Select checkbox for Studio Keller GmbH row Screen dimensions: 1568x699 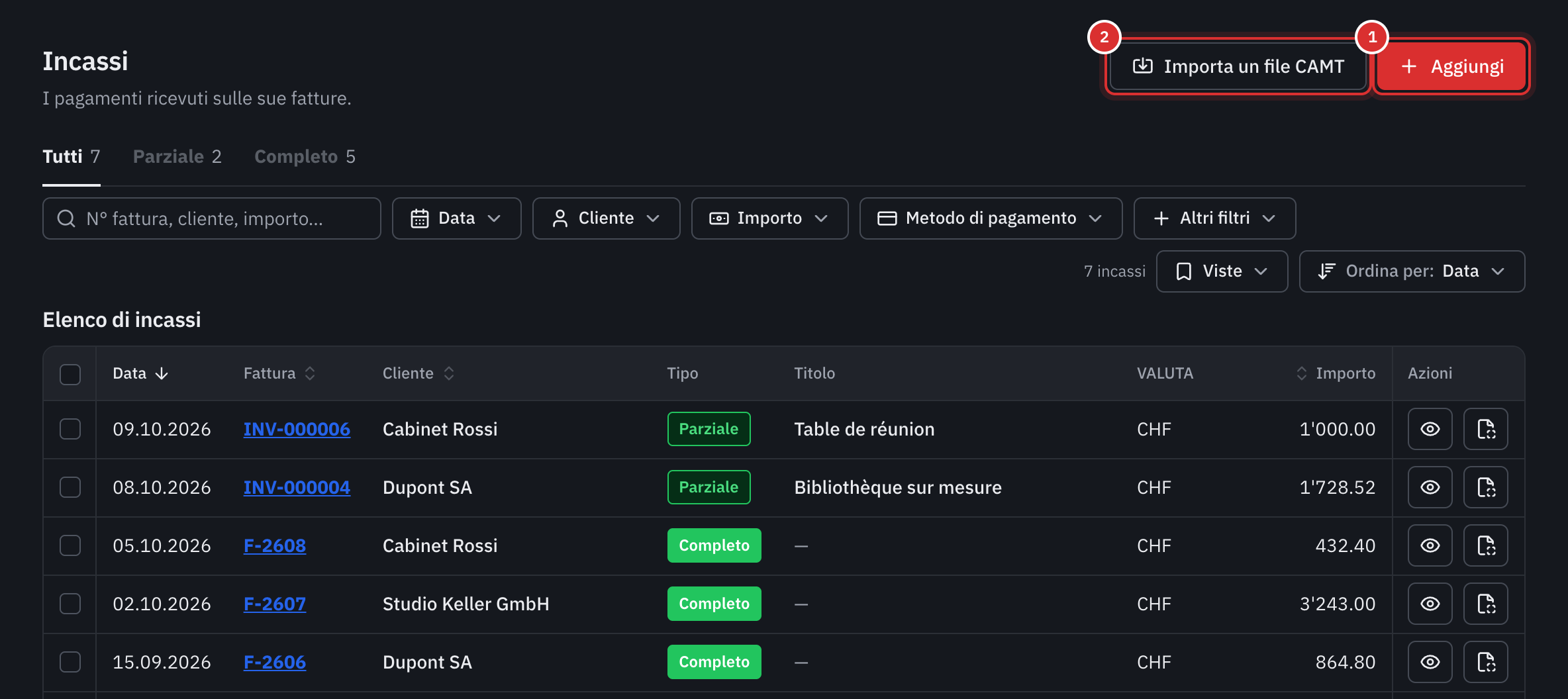[x=70, y=604]
